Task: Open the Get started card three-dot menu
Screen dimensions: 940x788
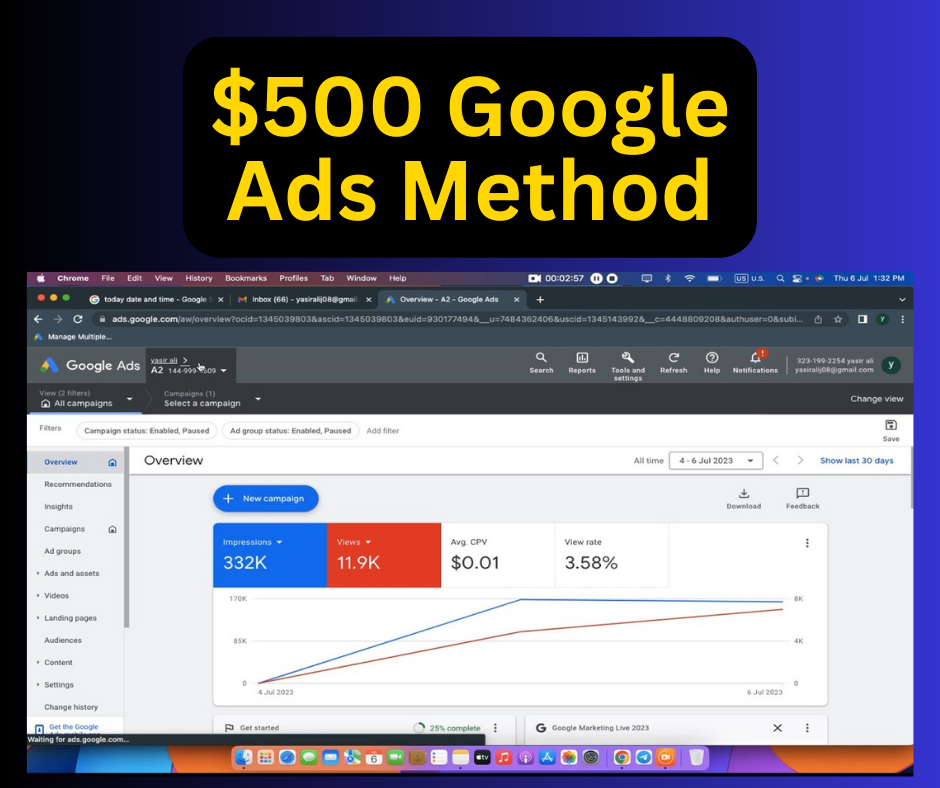Action: [495, 727]
